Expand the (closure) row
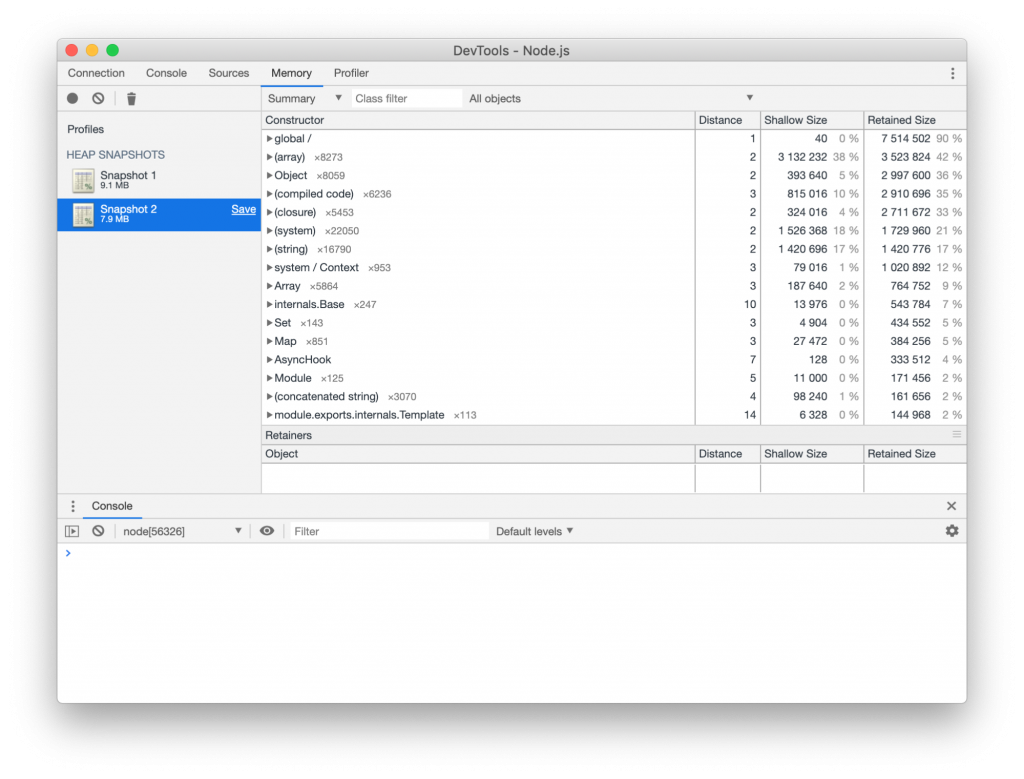Viewport: 1024px width, 779px height. [x=269, y=212]
